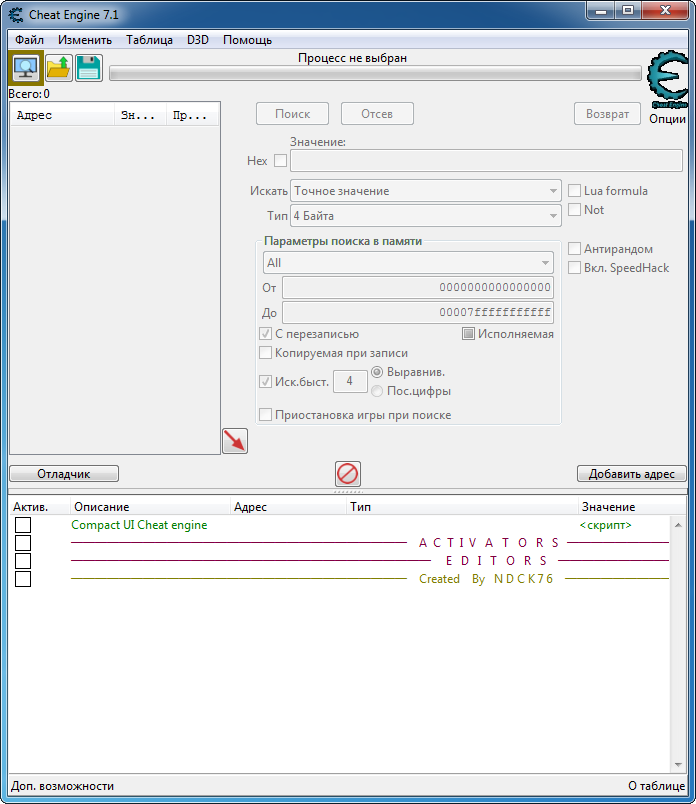Click the Описание column header

(x=150, y=507)
